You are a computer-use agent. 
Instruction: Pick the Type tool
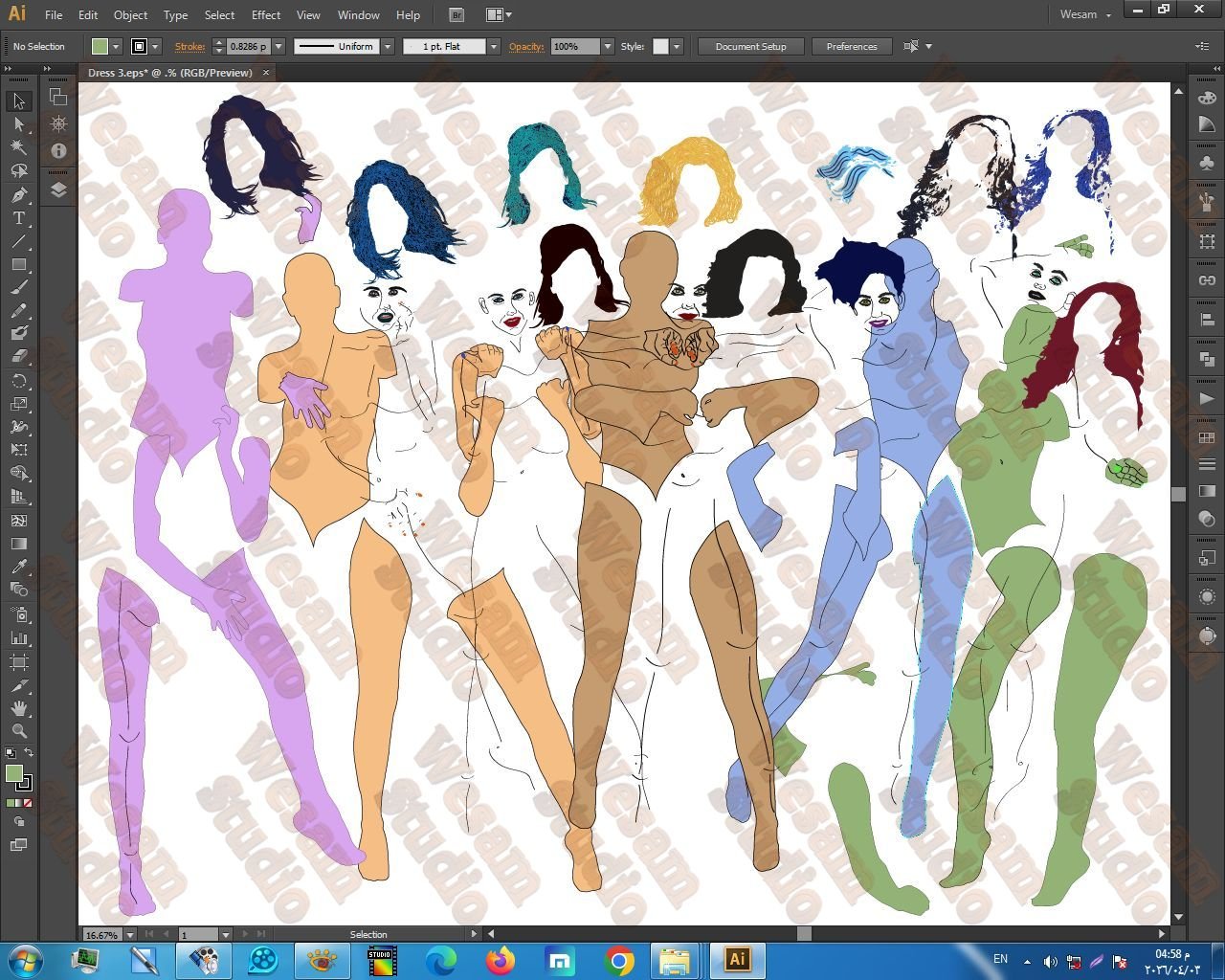tap(19, 218)
